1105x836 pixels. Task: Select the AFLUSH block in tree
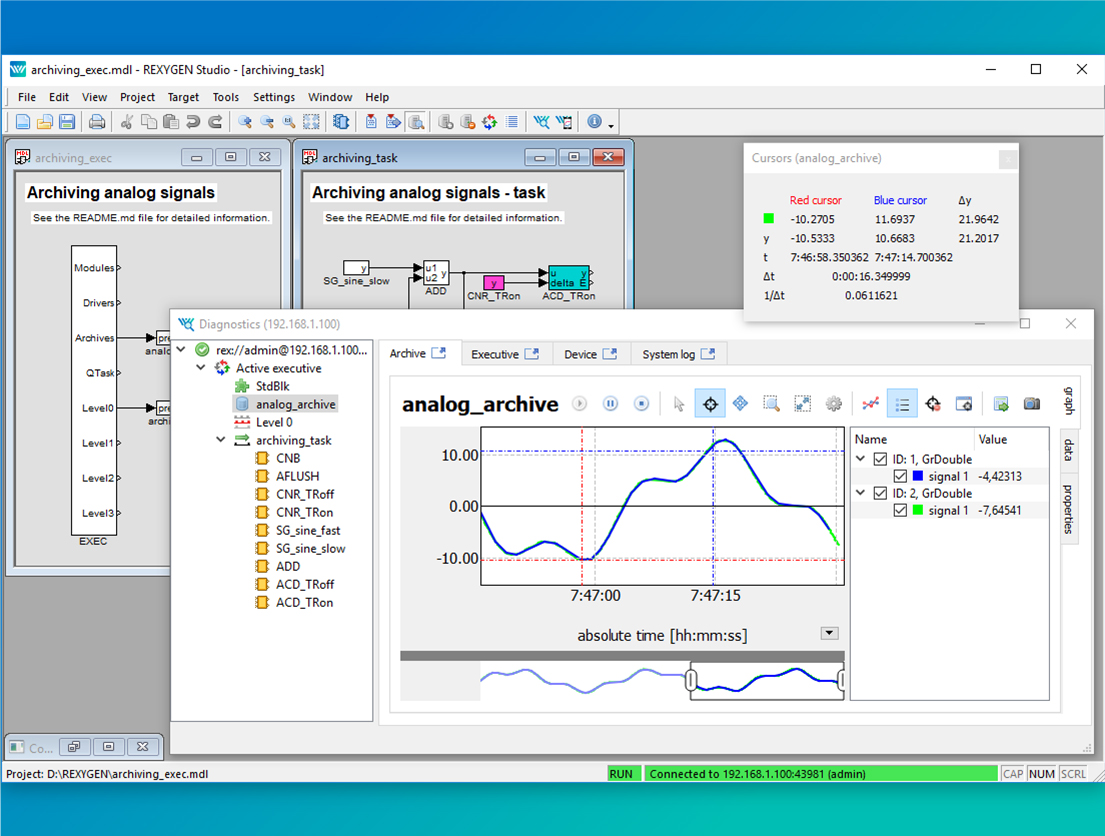point(297,477)
